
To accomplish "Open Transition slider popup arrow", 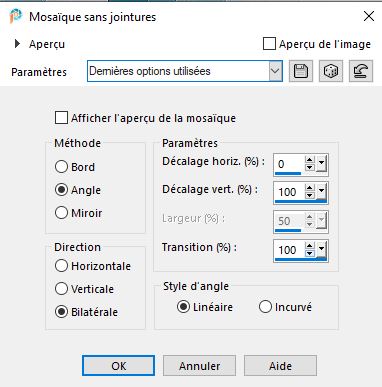I will [321, 250].
